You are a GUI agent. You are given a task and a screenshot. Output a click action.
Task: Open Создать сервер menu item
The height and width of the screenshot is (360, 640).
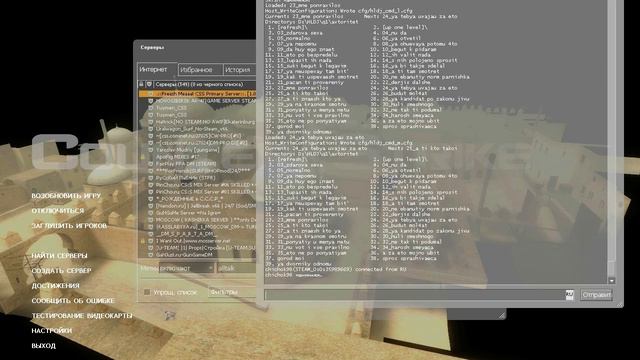click(x=62, y=271)
